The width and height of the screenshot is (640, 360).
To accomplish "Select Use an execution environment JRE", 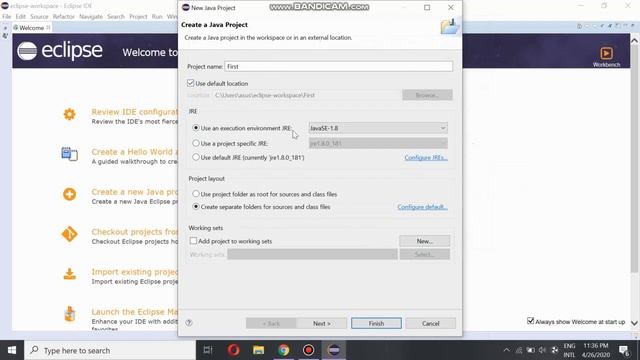I will (196, 128).
